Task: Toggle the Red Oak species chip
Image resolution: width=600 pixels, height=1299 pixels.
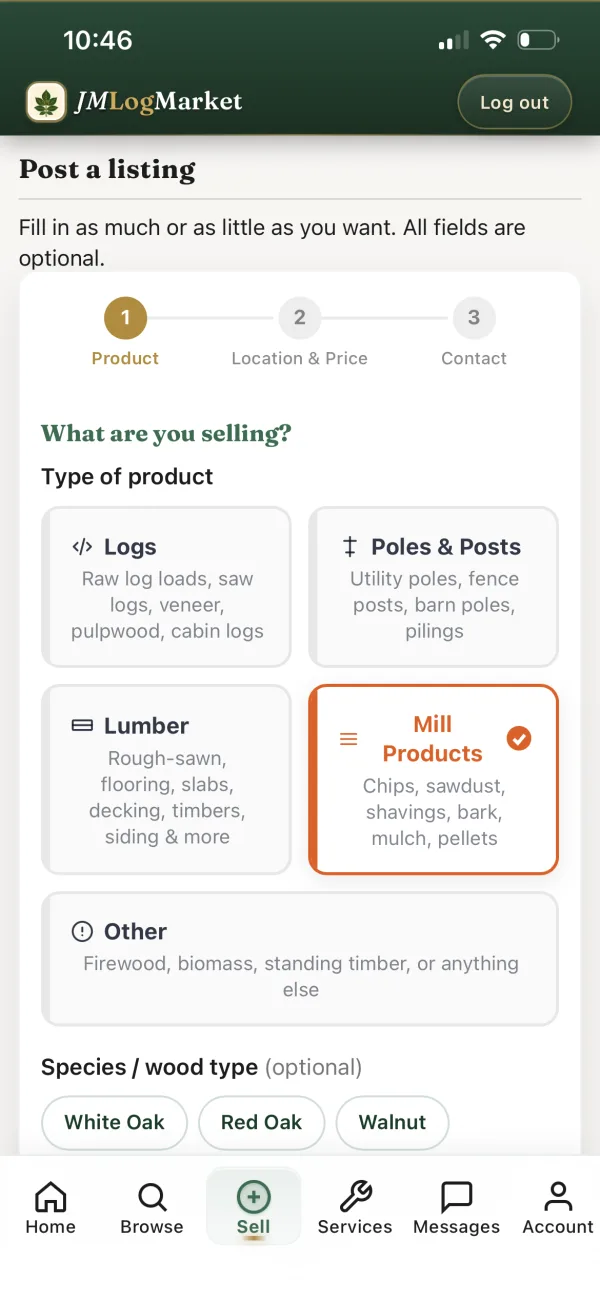Action: click(x=261, y=1122)
